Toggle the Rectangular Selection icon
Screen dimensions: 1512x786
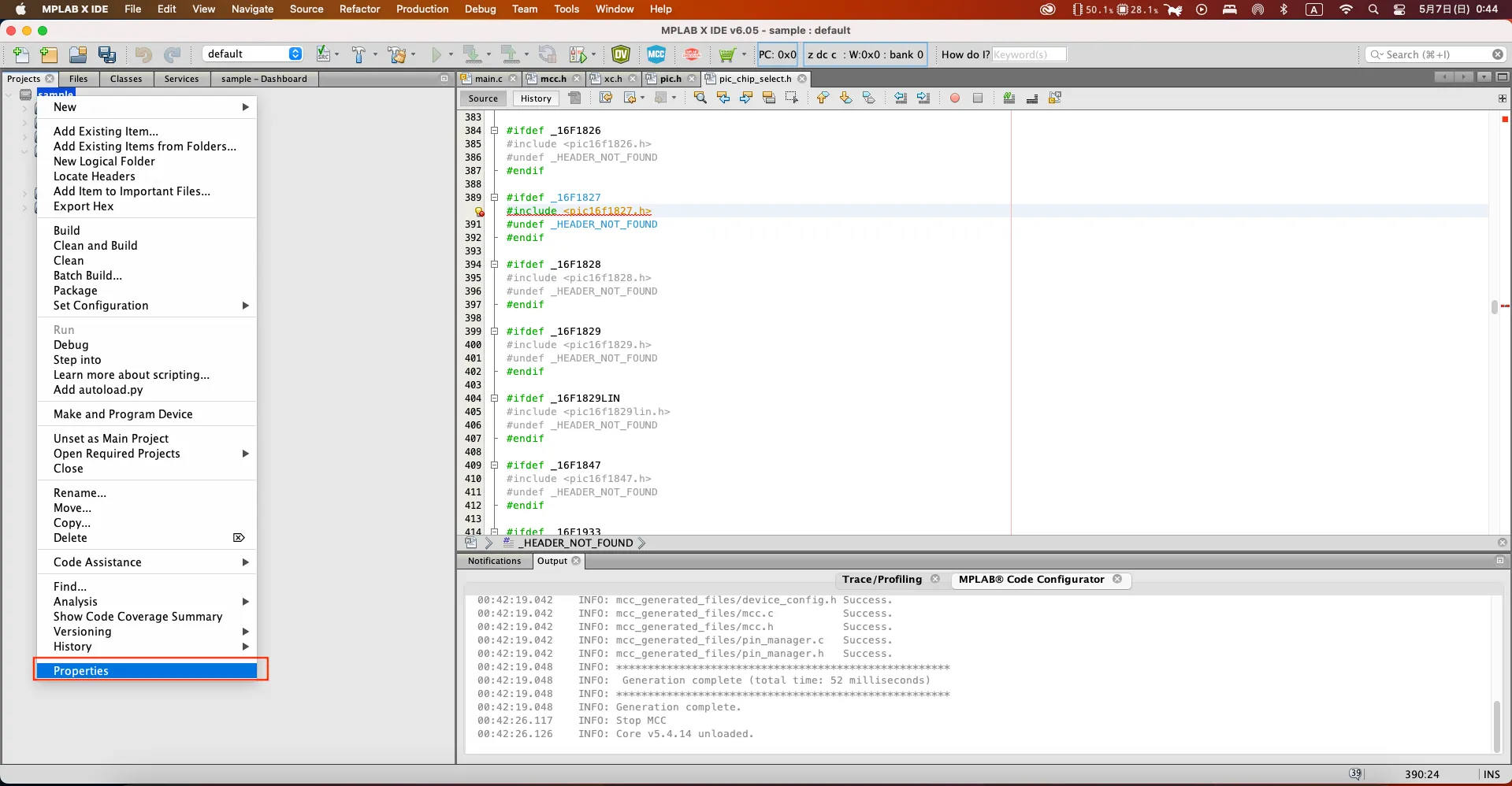(792, 98)
